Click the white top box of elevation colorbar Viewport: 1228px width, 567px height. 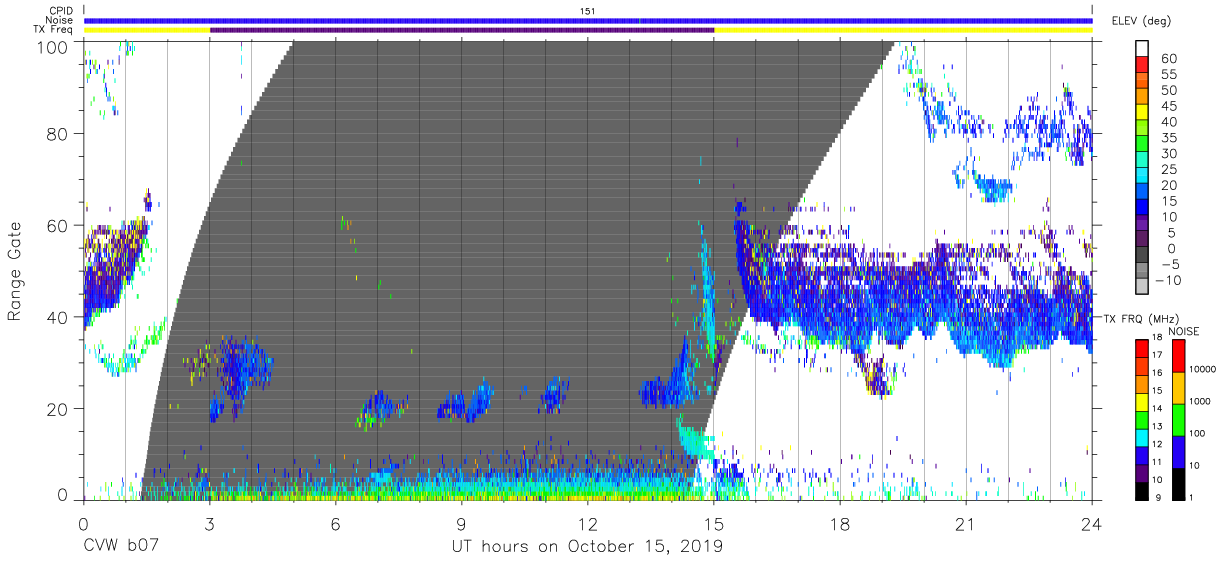(x=1142, y=50)
